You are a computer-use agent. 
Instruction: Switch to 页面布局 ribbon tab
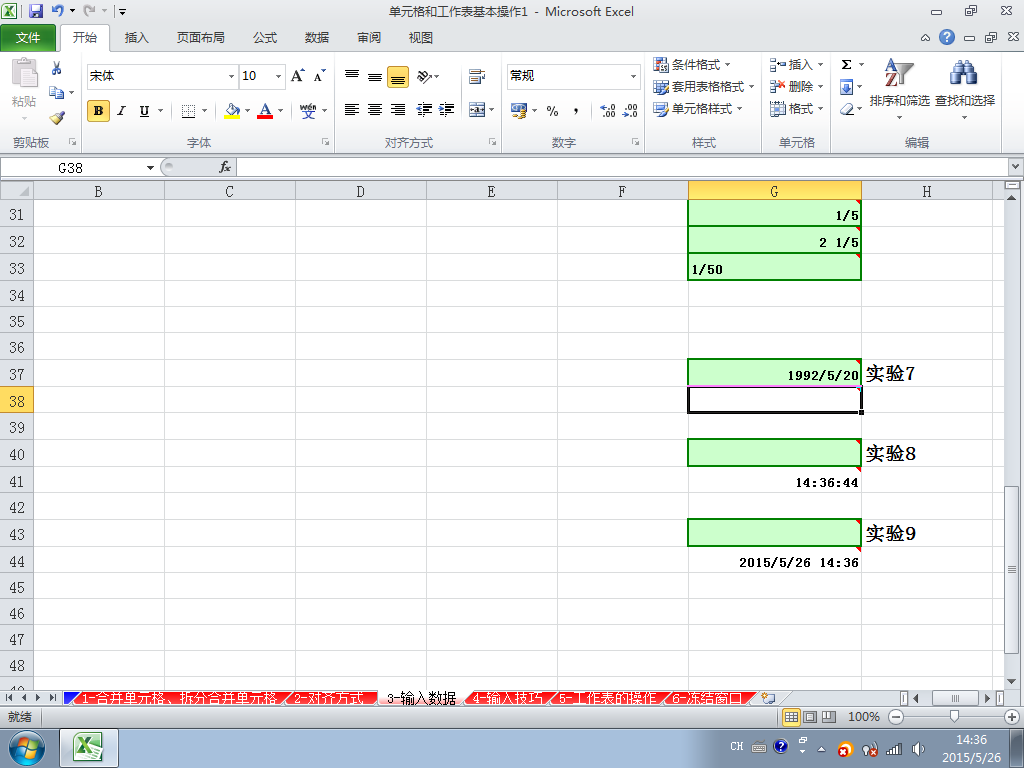click(x=200, y=38)
